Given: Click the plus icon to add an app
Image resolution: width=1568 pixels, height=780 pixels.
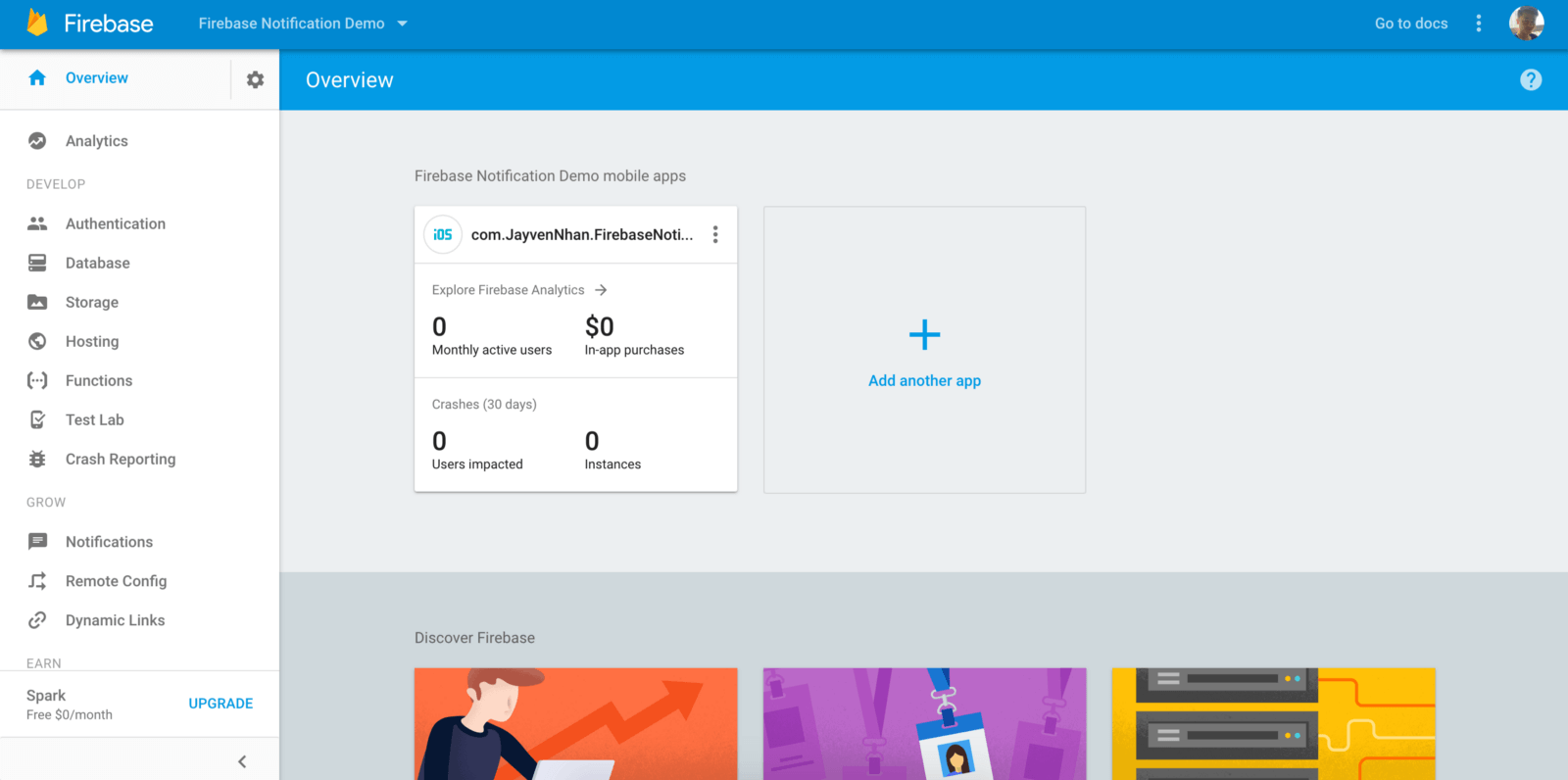Looking at the screenshot, I should [x=924, y=335].
